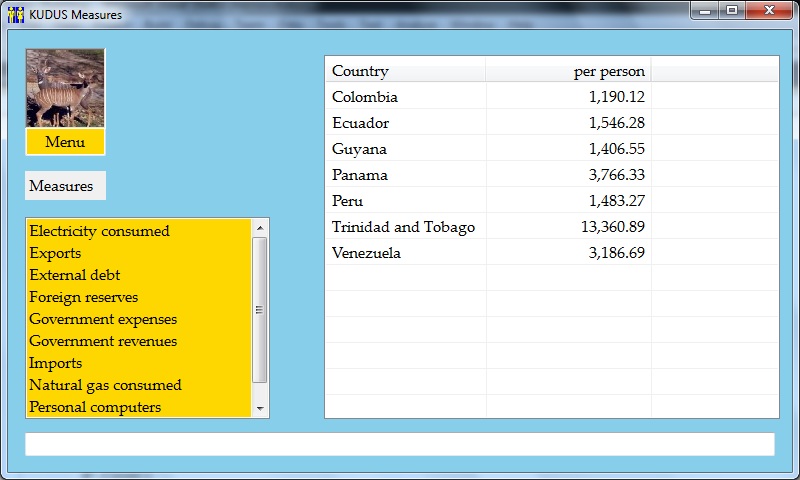This screenshot has height=480, width=800.
Task: Choose External debt measure
Action: click(x=75, y=275)
